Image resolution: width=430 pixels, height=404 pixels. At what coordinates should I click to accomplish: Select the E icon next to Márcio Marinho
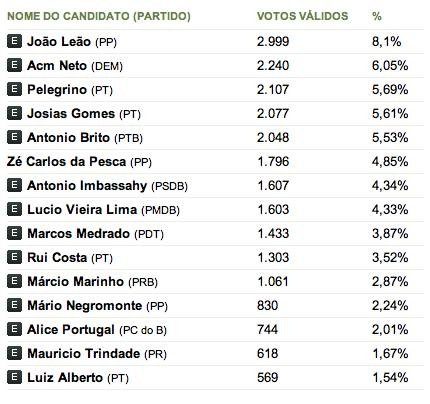(x=14, y=281)
